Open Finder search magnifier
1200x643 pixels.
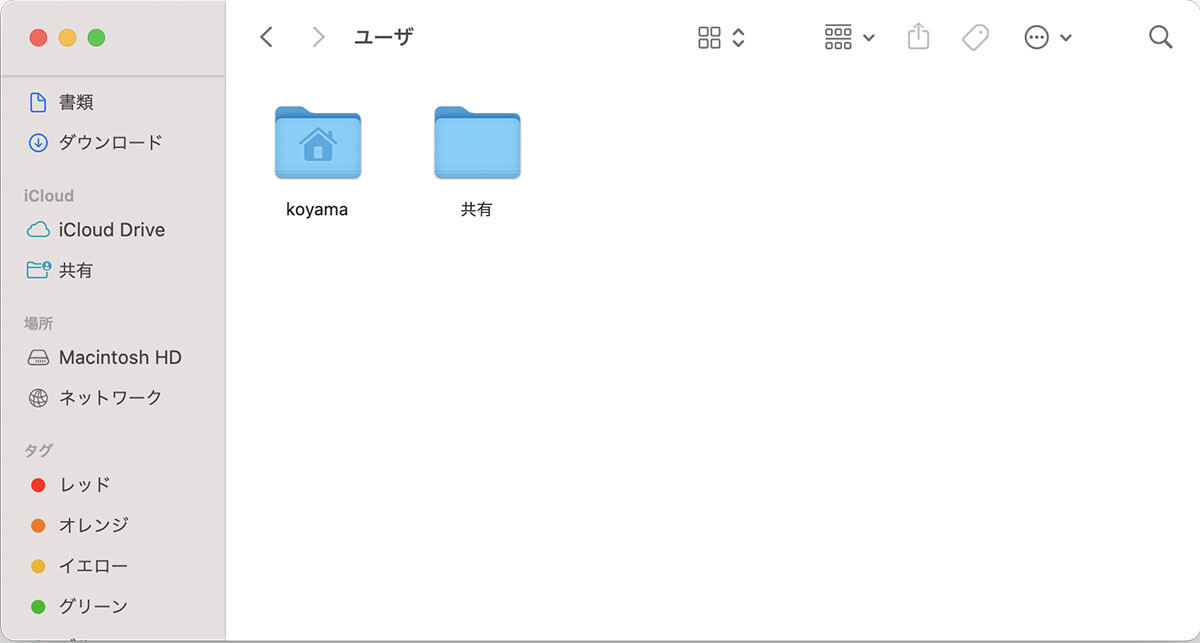point(1160,37)
